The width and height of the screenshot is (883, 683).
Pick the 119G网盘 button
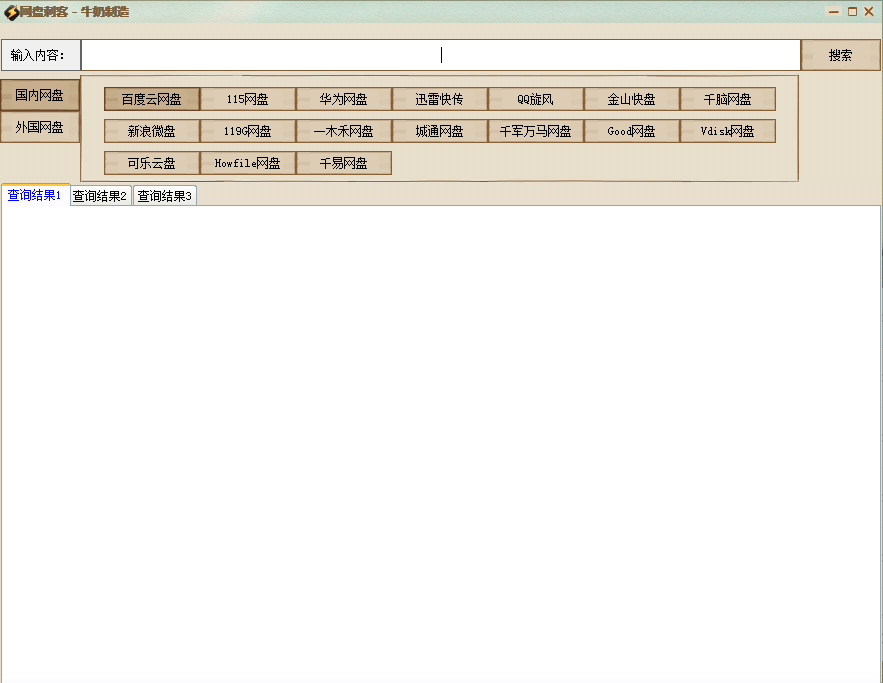[x=248, y=131]
